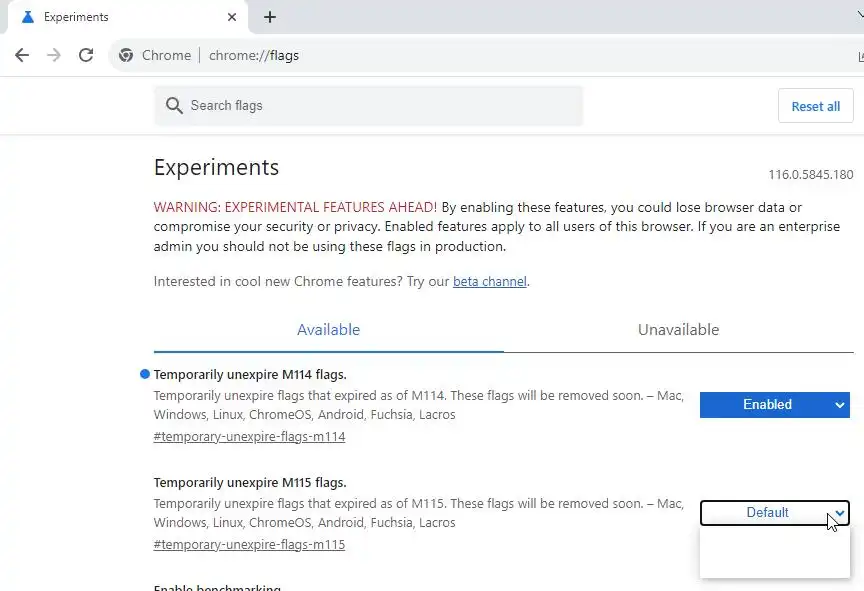Click the chrome://flags address bar URL
Viewport: 864px width, 591px height.
[x=253, y=56]
